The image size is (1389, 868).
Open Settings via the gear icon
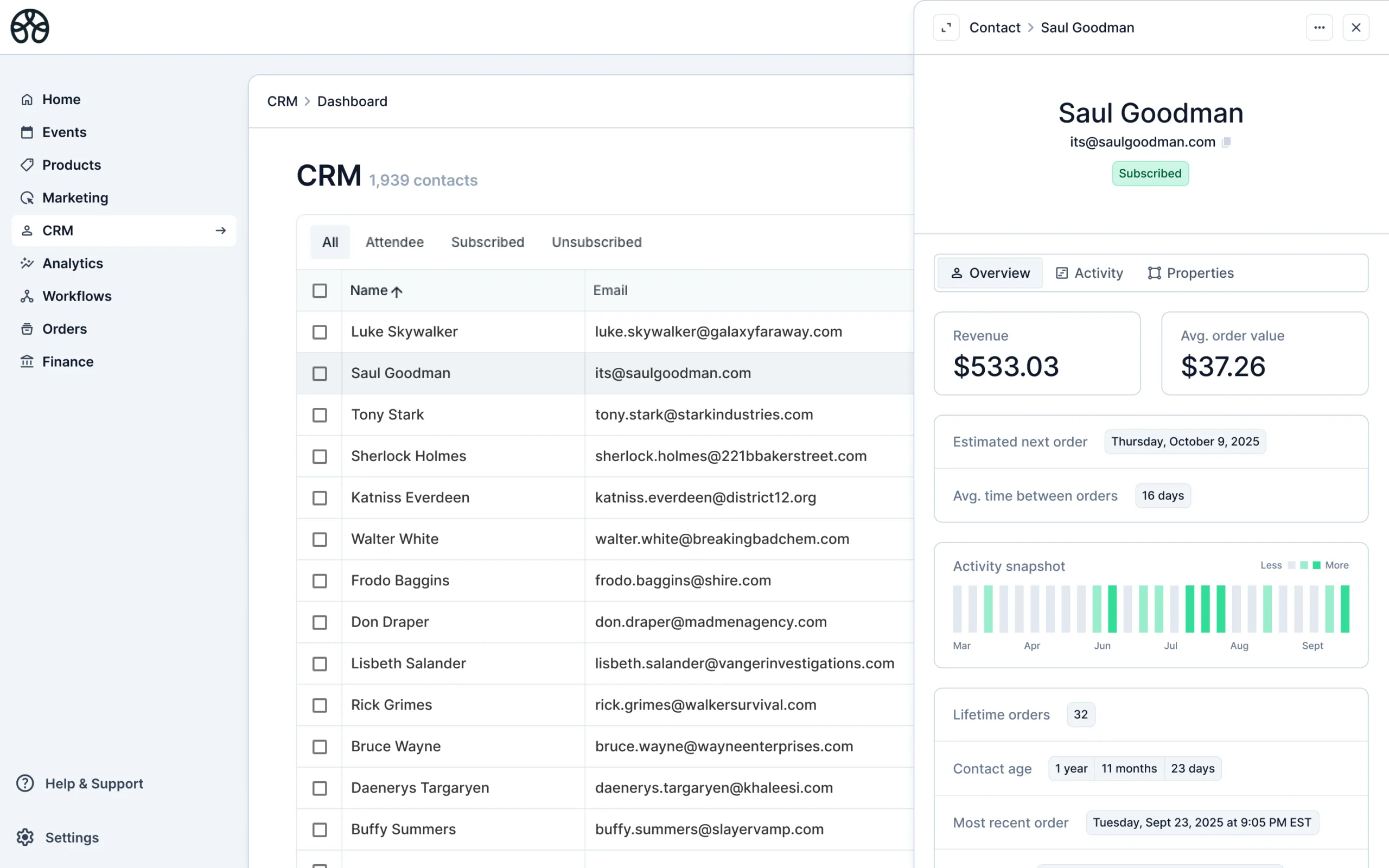(26, 837)
